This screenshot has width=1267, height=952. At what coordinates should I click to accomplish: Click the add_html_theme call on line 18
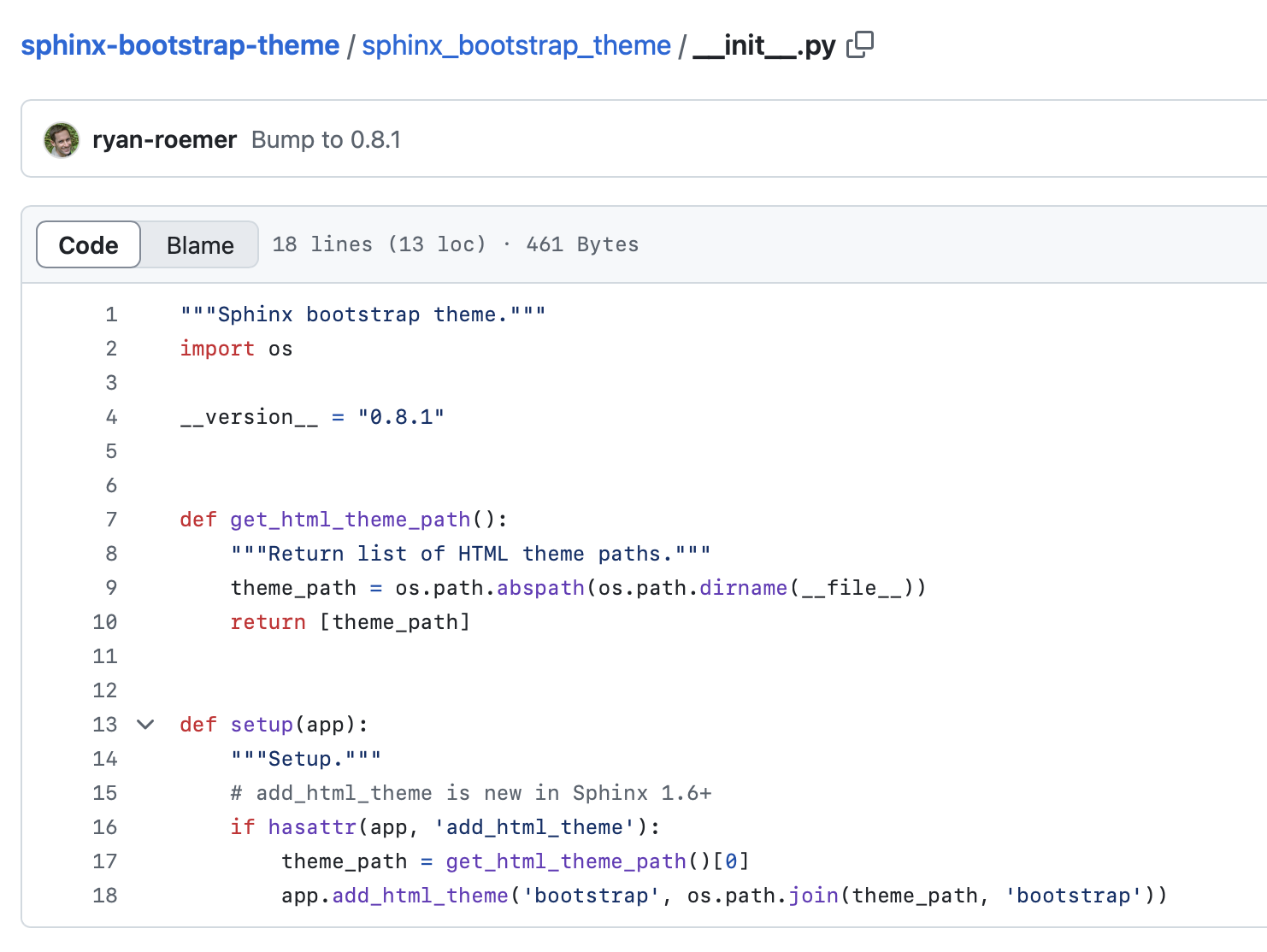coord(420,896)
